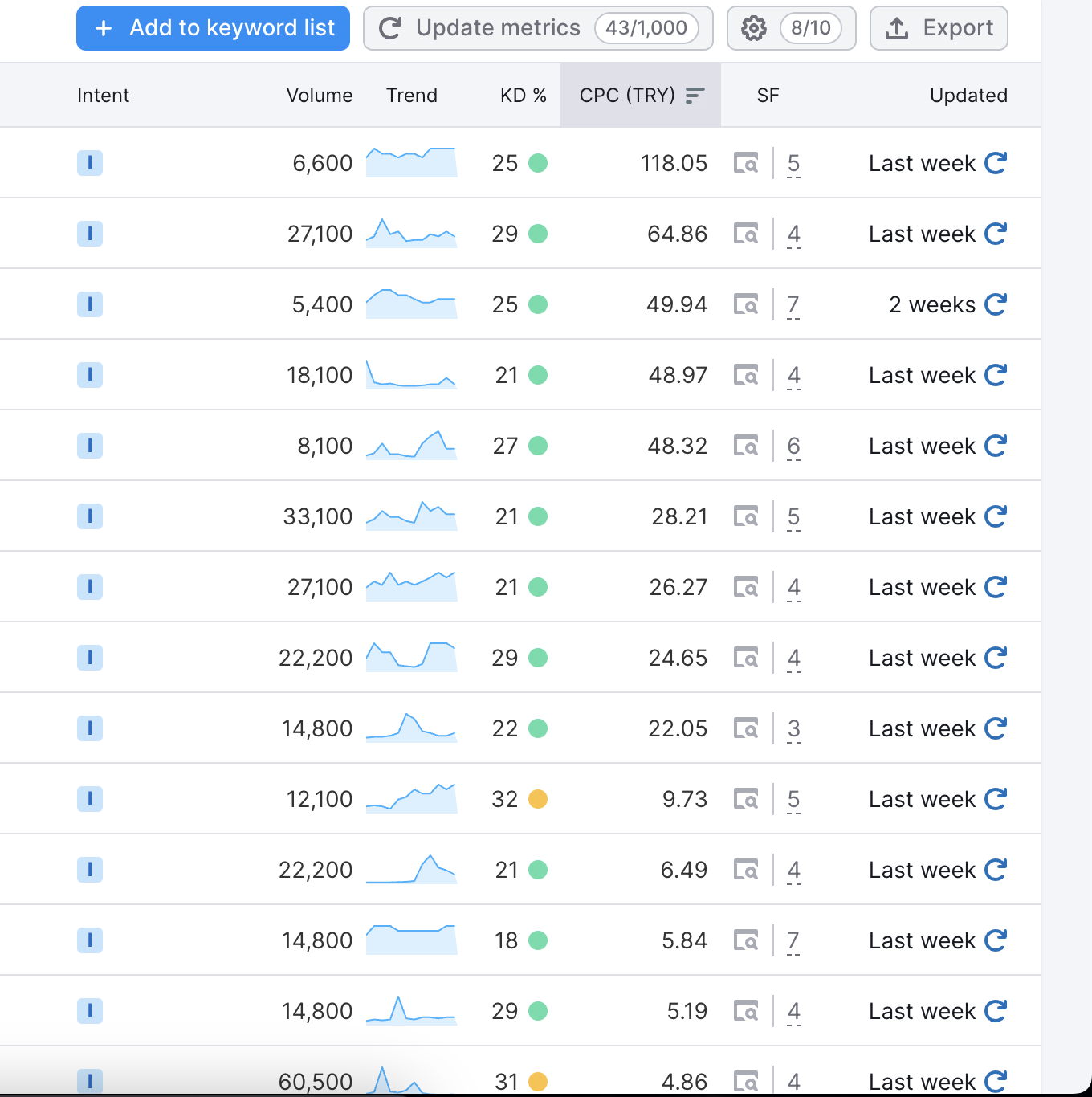1092x1097 pixels.
Task: View SERP icon in the 9.73 row
Action: point(746,799)
